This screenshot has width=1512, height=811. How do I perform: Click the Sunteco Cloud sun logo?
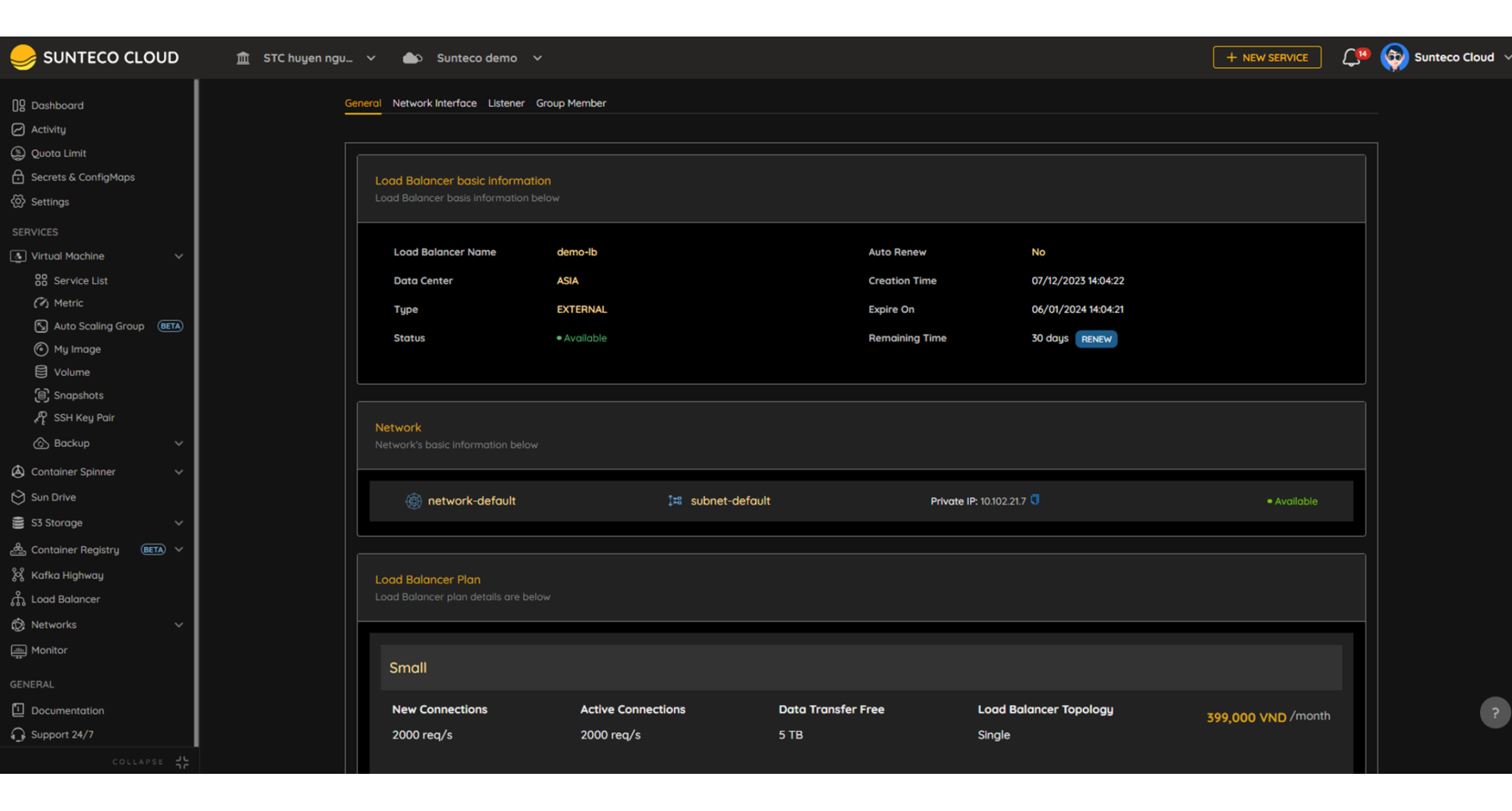(23, 57)
